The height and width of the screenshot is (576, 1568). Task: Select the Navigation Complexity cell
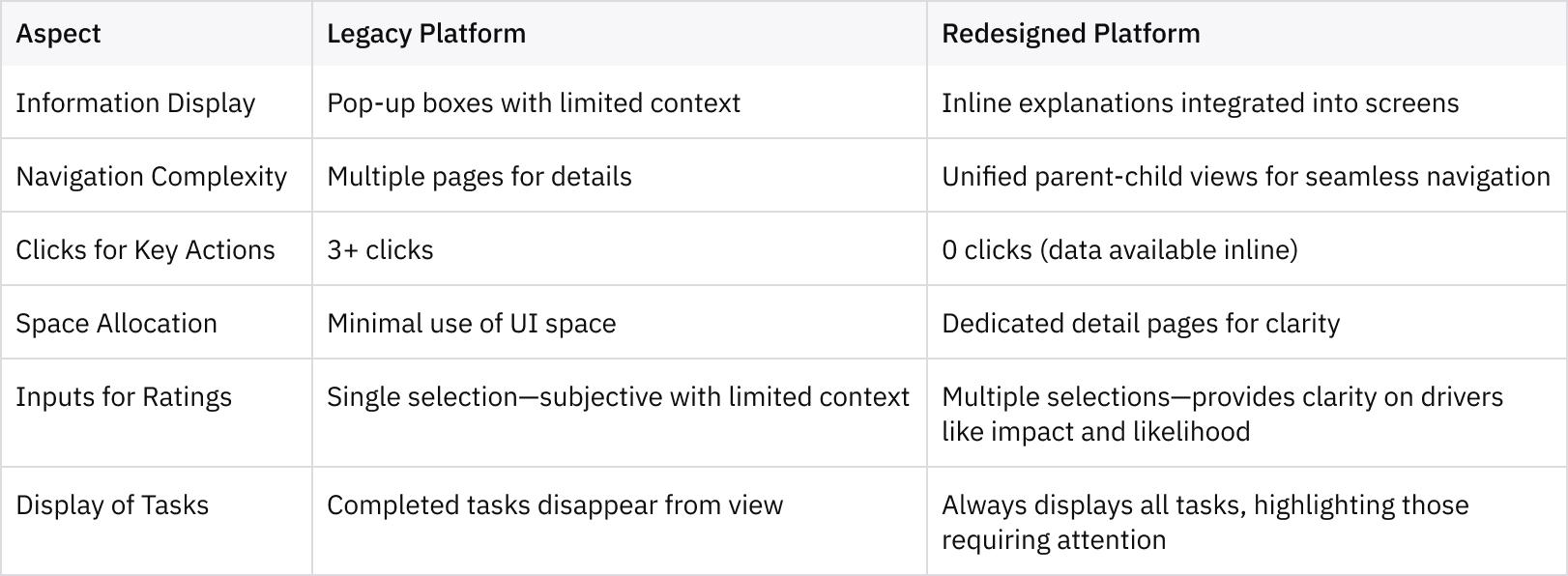tap(156, 176)
